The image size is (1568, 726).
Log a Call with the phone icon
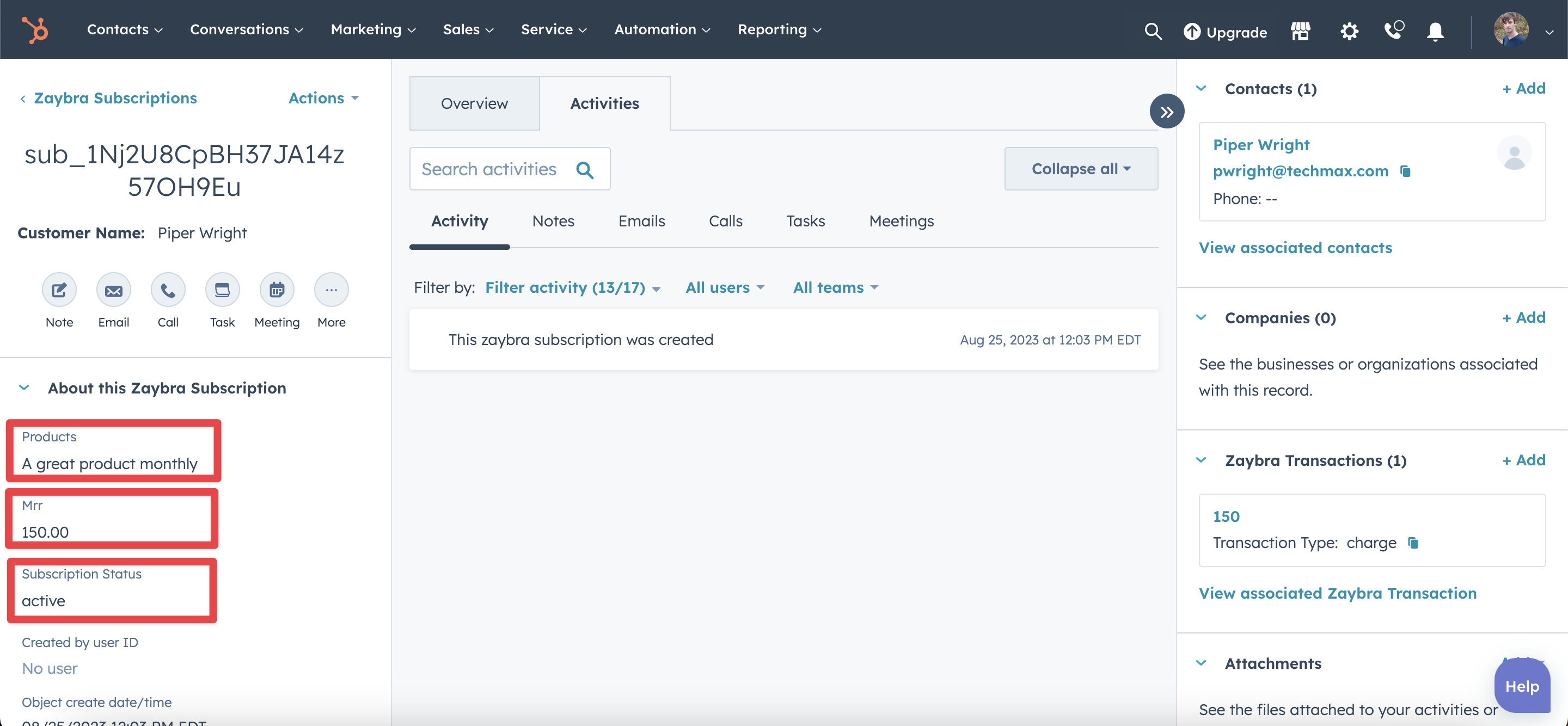pyautogui.click(x=168, y=290)
